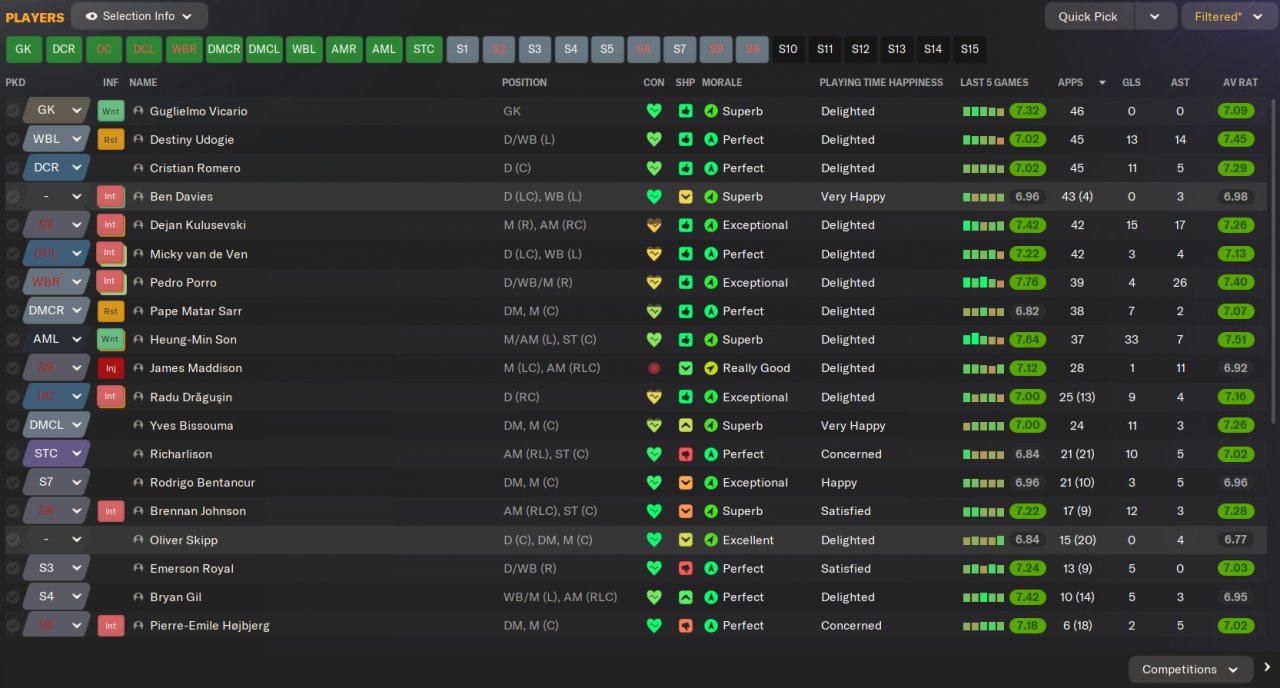
Task: Click the arrow right of Competitions button
Action: [1267, 668]
